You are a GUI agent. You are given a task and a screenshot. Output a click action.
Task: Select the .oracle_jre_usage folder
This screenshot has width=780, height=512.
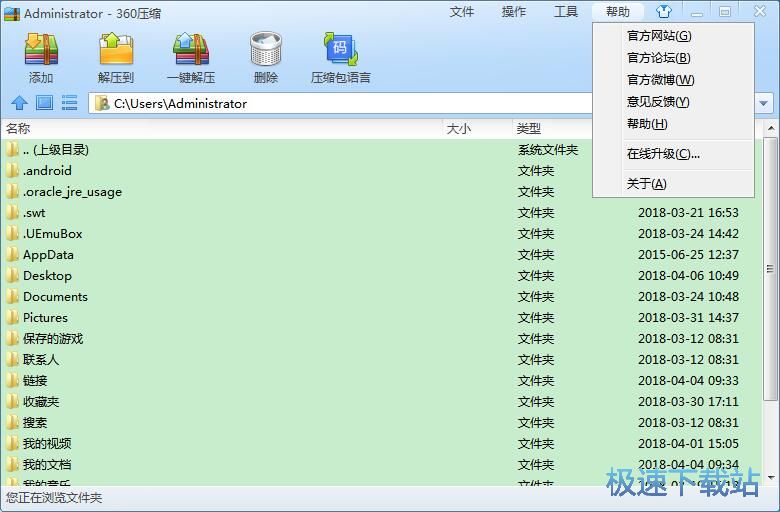[x=72, y=192]
